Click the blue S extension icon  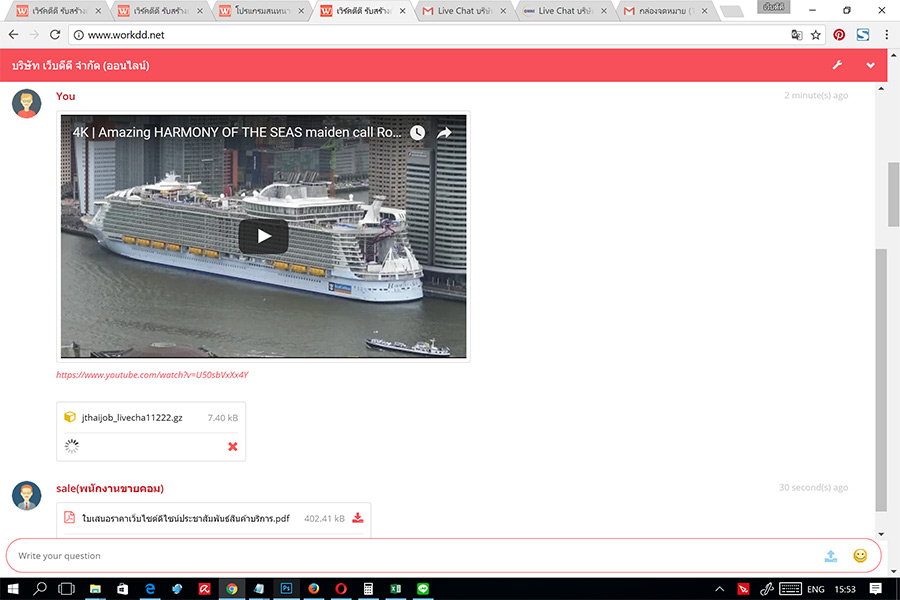(863, 35)
